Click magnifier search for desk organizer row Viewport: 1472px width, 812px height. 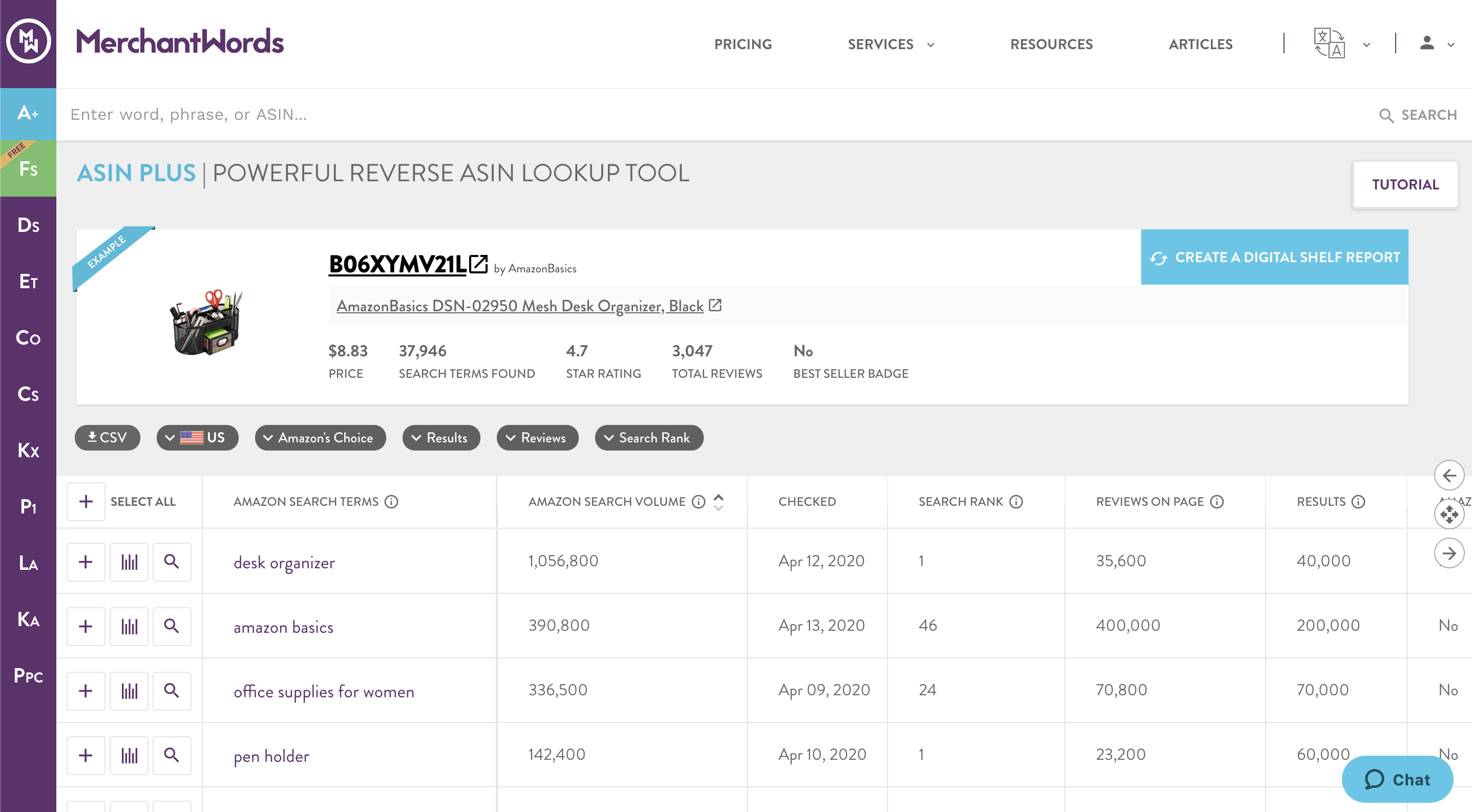[x=172, y=562]
